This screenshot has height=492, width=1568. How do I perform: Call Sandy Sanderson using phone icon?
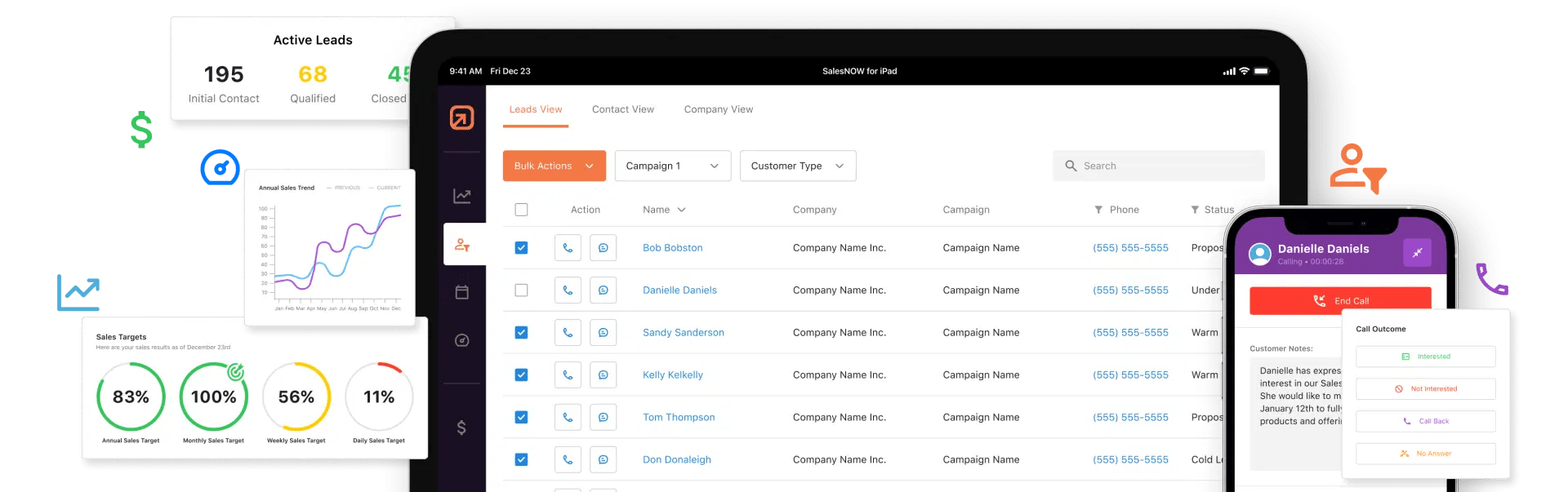[568, 332]
